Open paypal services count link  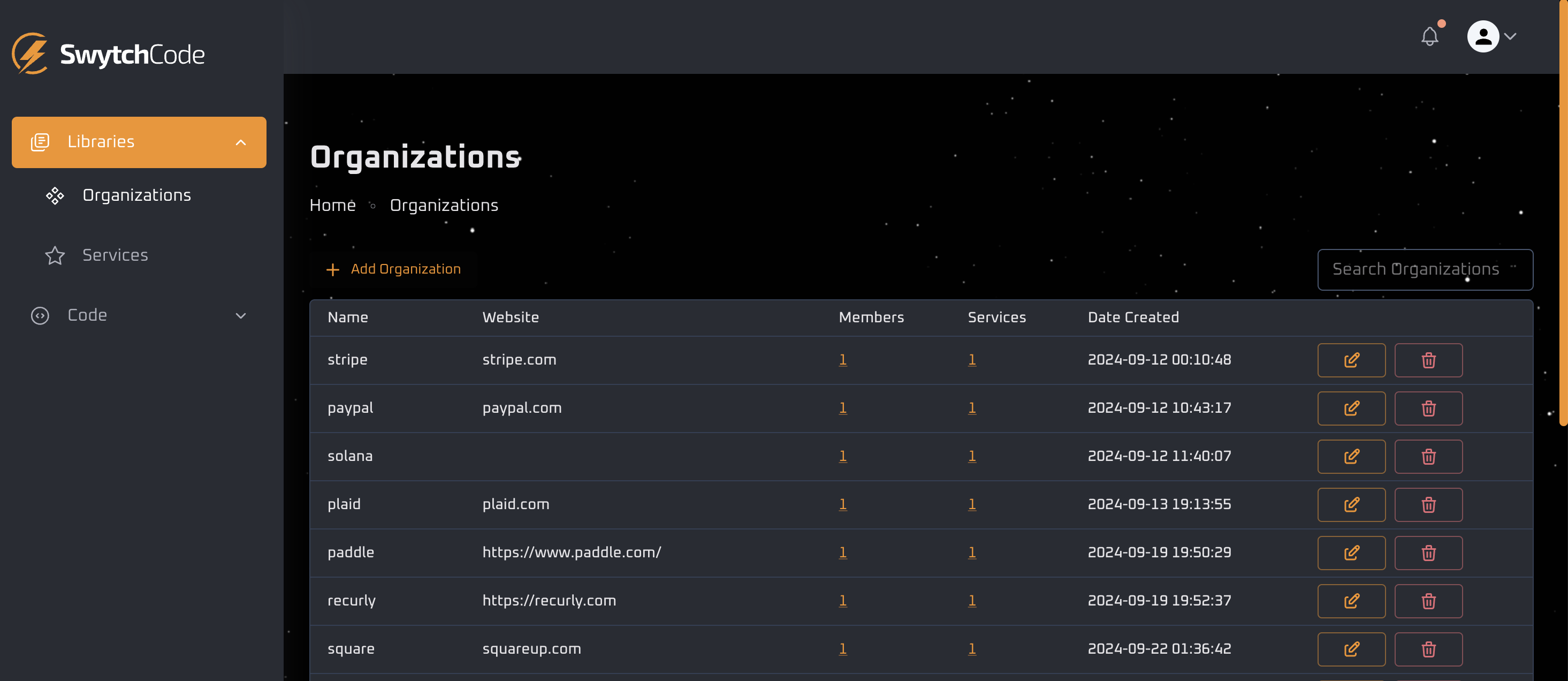(972, 407)
